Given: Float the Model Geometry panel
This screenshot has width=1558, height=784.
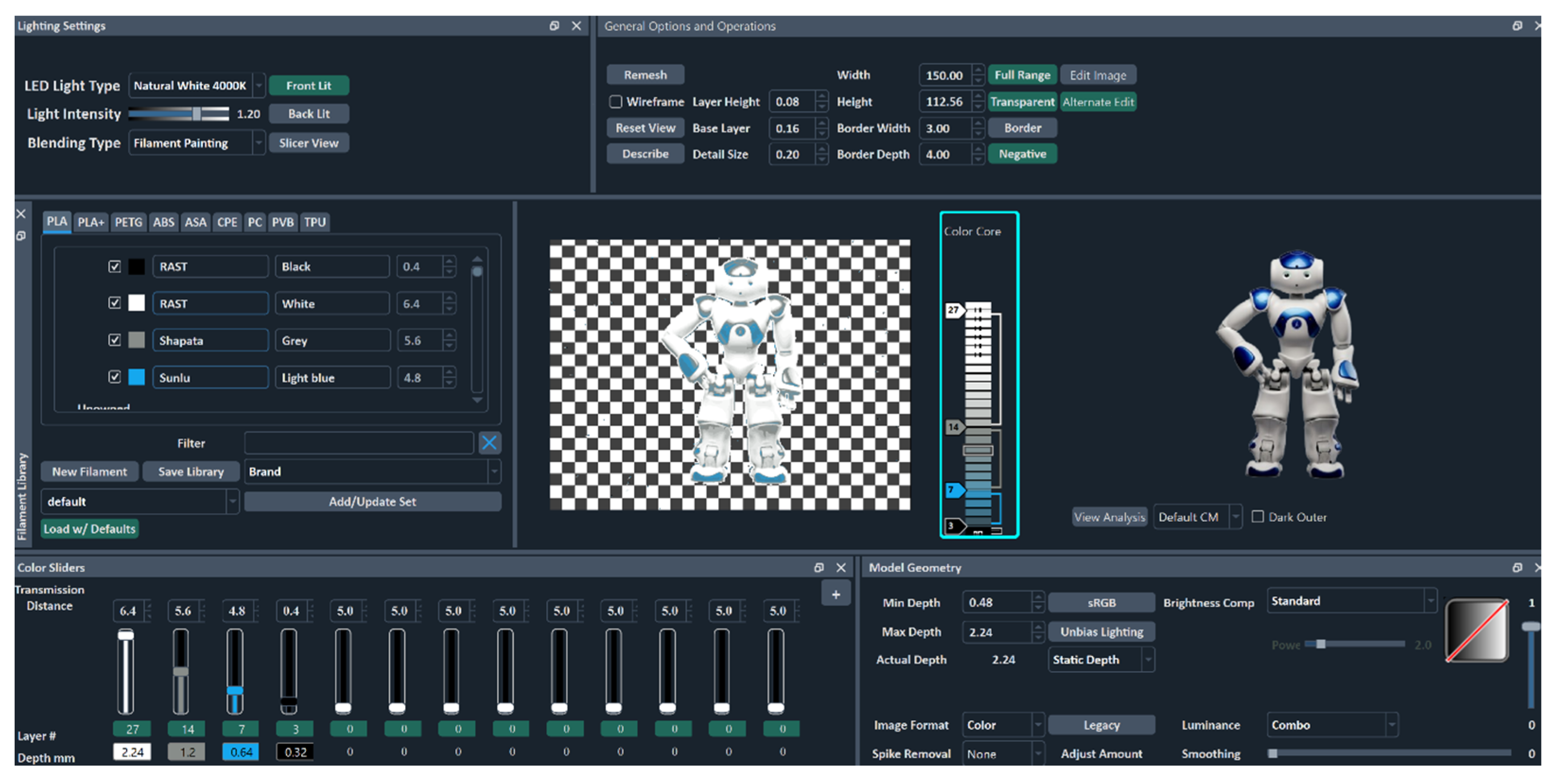Looking at the screenshot, I should tap(1517, 567).
